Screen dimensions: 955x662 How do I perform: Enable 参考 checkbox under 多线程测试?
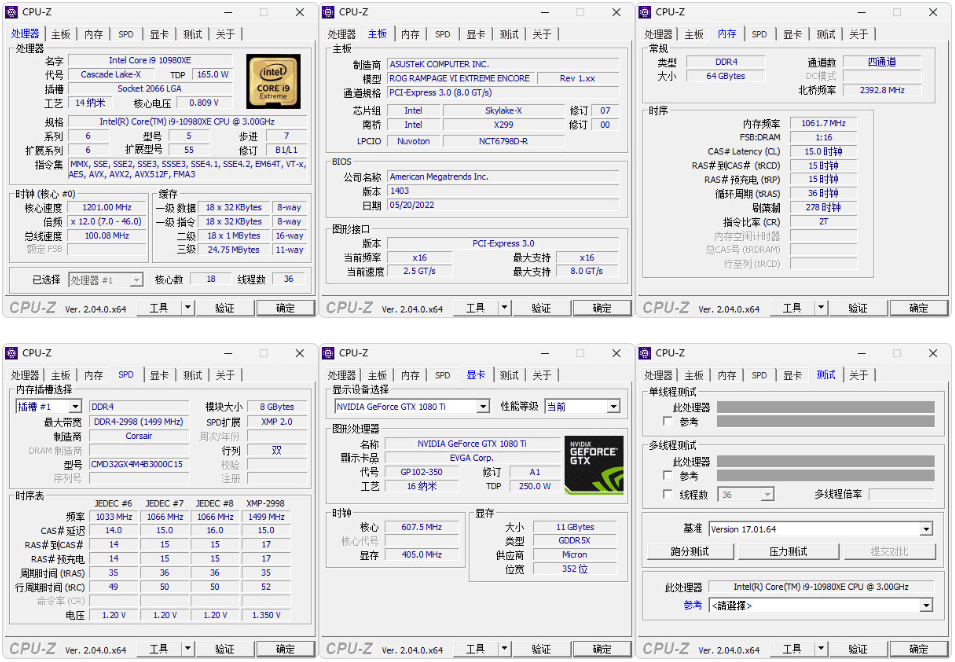[x=668, y=476]
